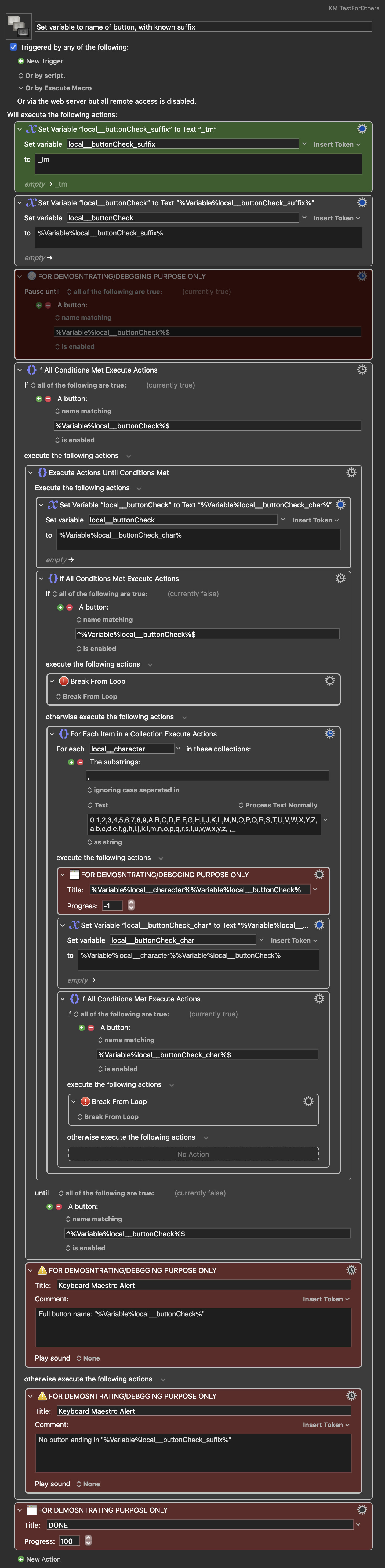385x1568 pixels.
Task: Open gear menu of the DONE progress action
Action: (362, 1510)
